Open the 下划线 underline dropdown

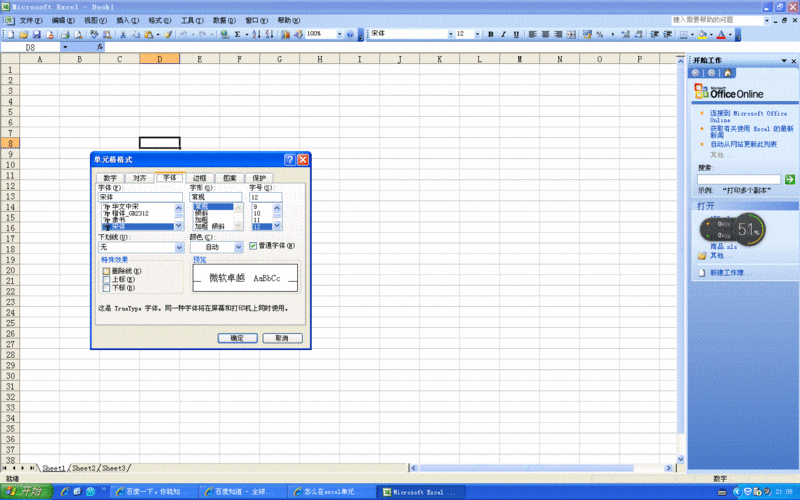179,247
